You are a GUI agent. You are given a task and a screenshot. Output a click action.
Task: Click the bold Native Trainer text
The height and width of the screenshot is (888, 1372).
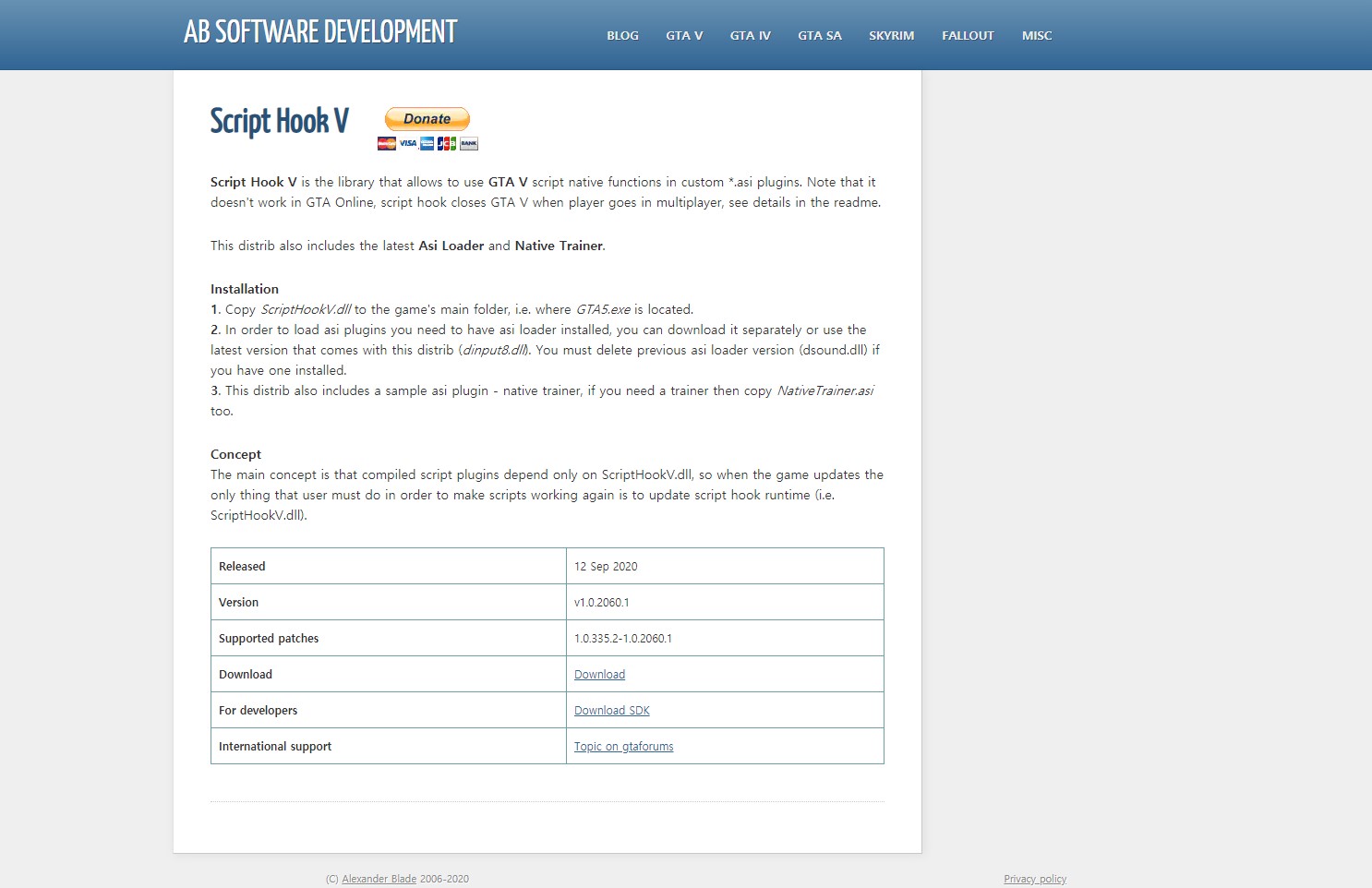(559, 246)
